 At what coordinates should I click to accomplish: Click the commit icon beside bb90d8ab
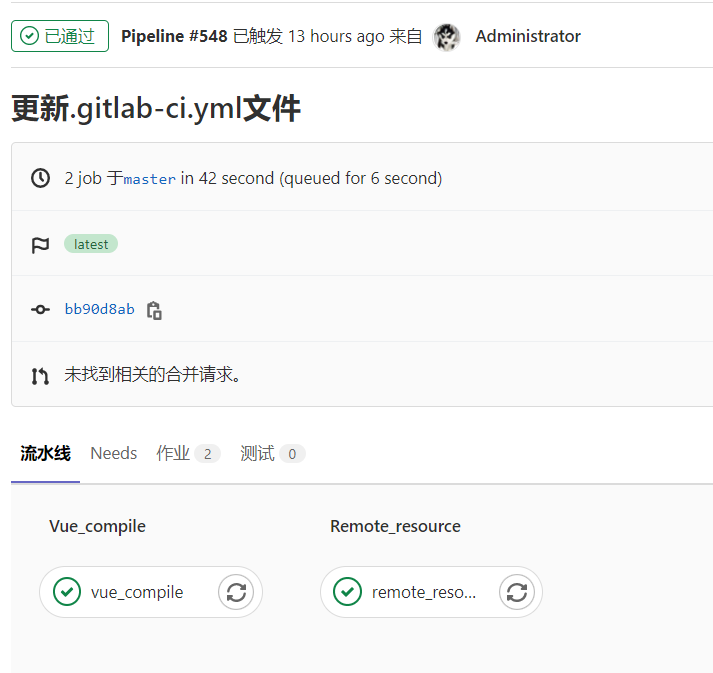click(40, 310)
